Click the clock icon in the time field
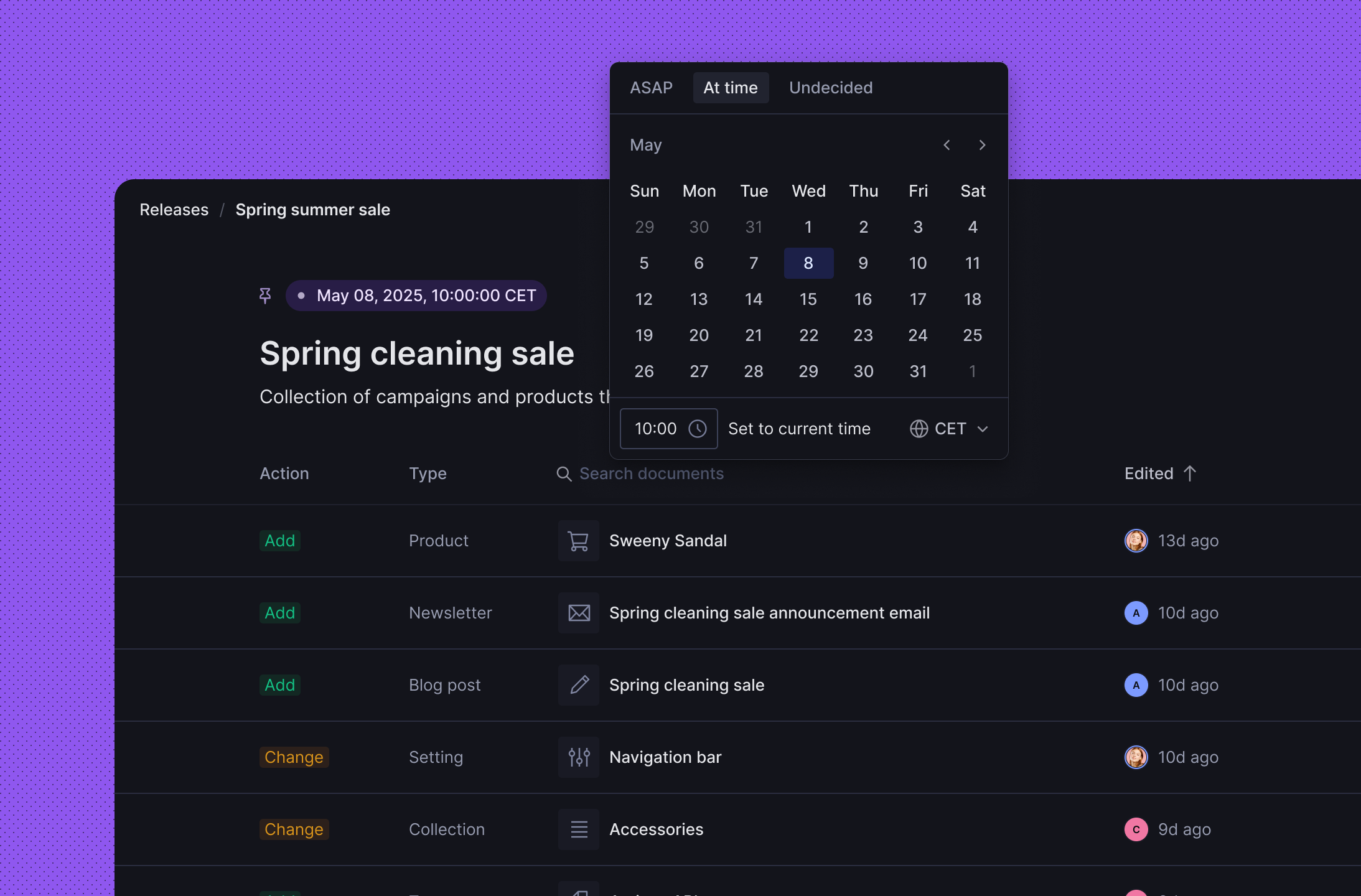 coord(698,429)
